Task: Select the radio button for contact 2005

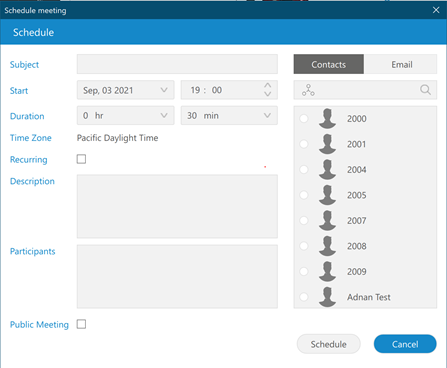Action: click(x=304, y=195)
